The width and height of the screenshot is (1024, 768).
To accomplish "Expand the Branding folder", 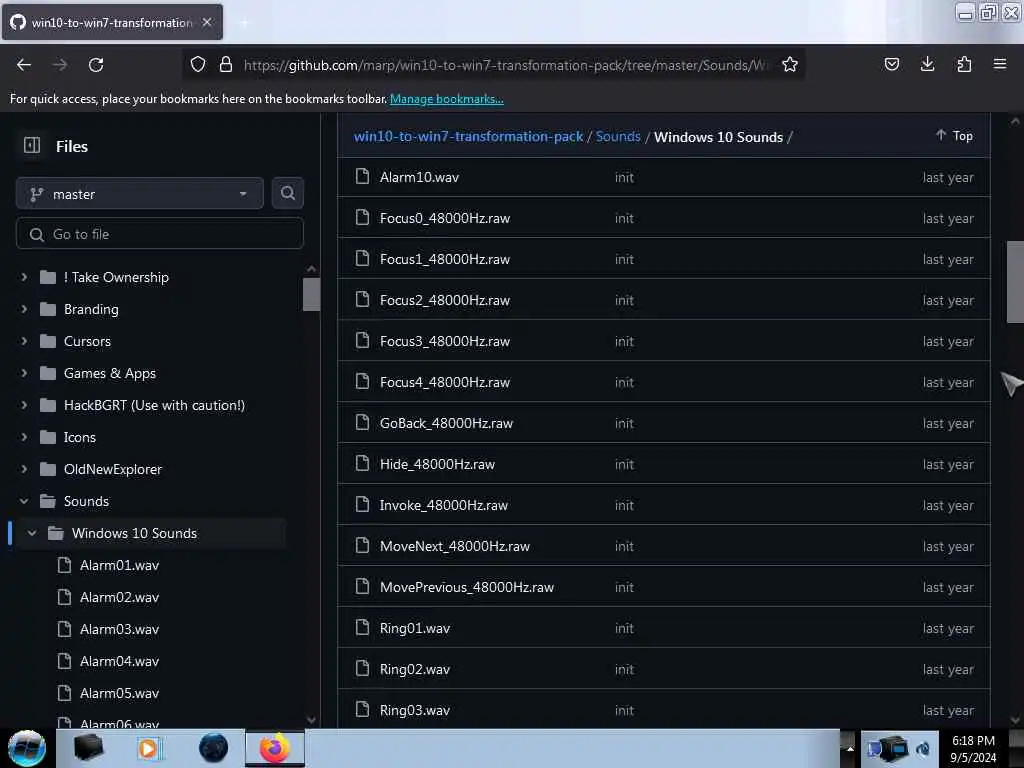I will pyautogui.click(x=24, y=309).
